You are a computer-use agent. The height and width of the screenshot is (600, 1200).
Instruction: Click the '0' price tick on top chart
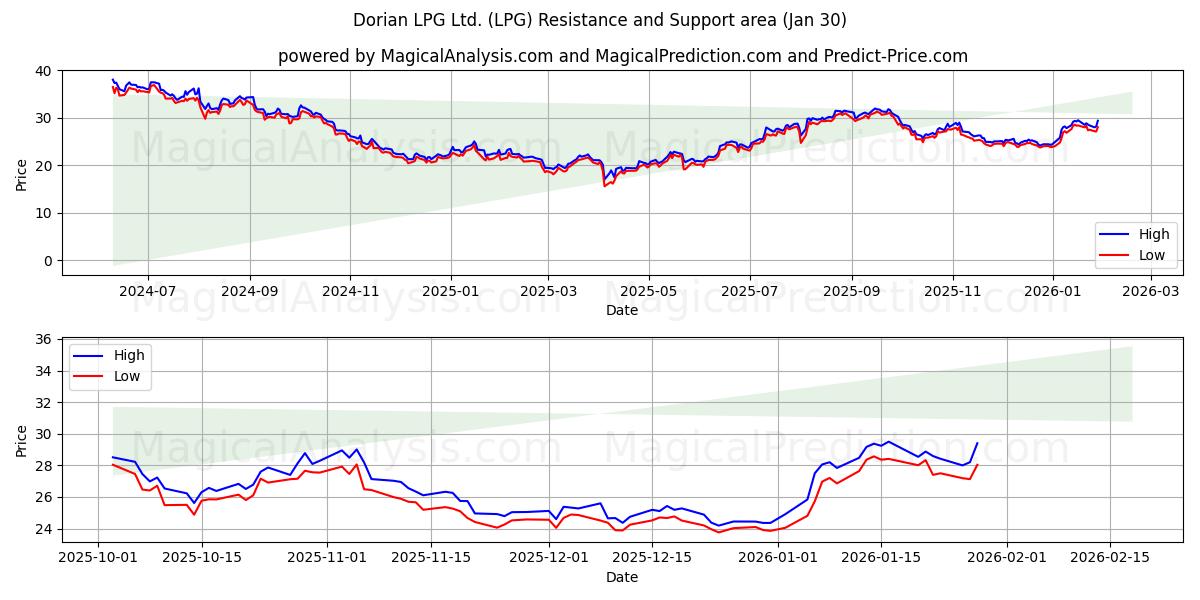pos(50,260)
